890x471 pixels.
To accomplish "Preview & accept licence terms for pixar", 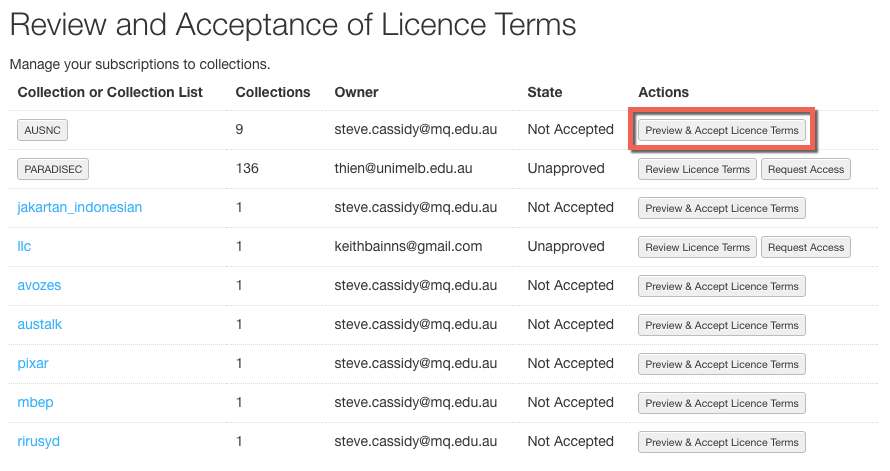I will click(x=721, y=364).
